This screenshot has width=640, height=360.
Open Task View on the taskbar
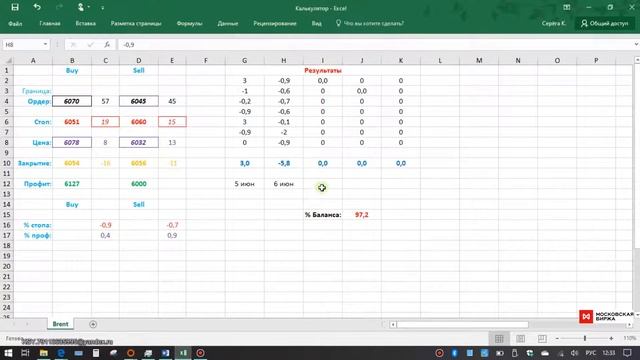25,353
